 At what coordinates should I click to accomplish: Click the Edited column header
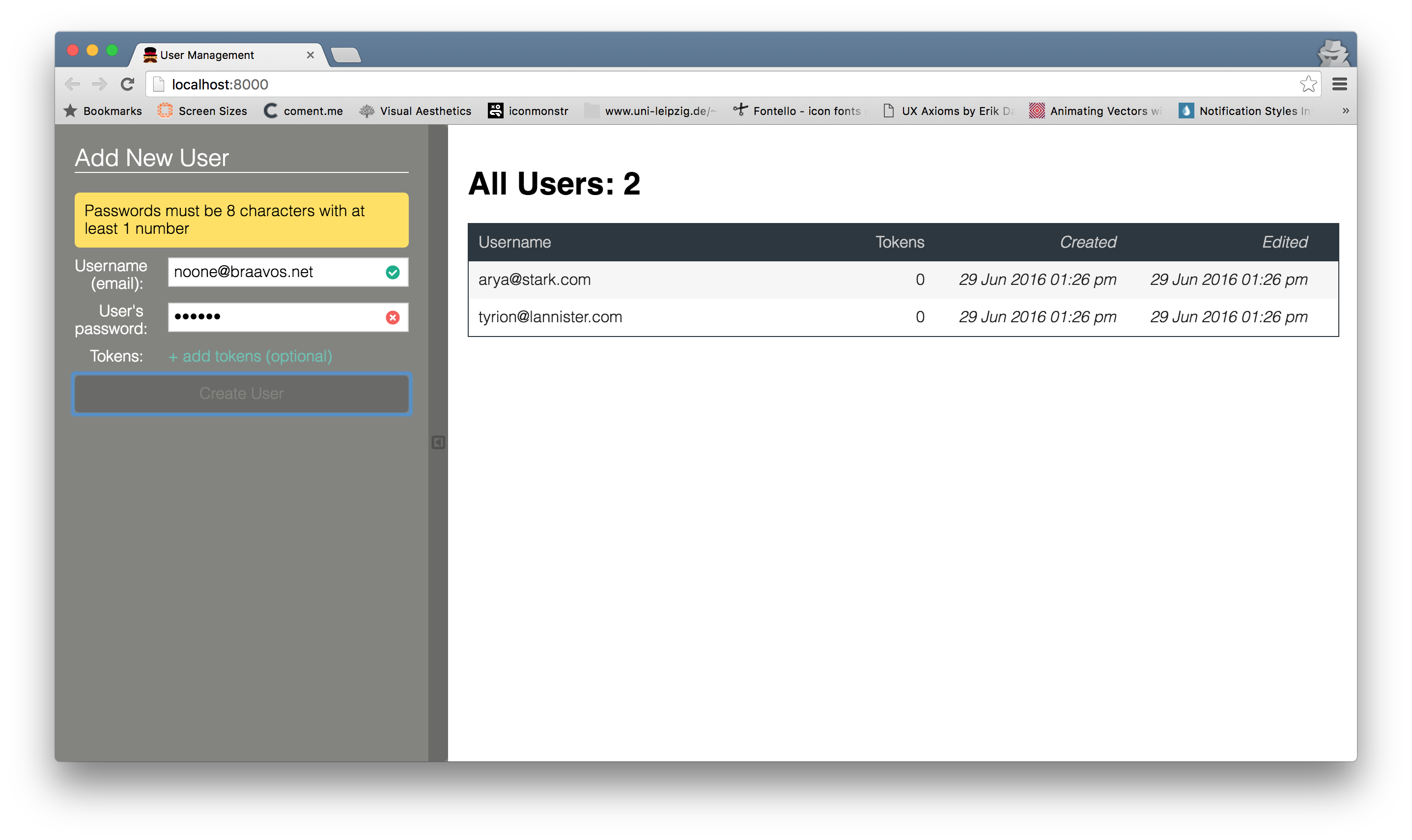(x=1285, y=242)
